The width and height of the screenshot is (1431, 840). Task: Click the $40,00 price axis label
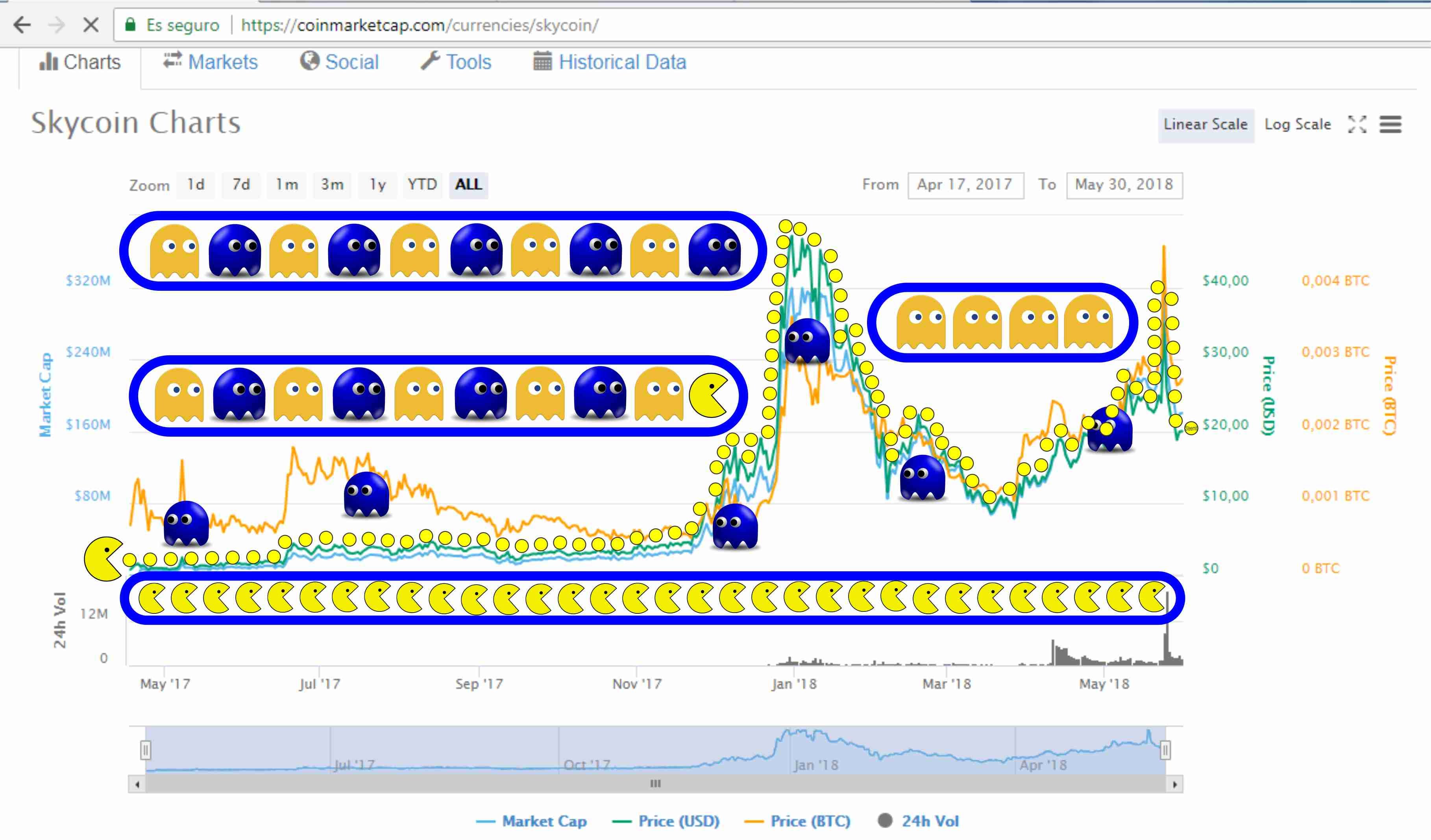click(x=1226, y=281)
